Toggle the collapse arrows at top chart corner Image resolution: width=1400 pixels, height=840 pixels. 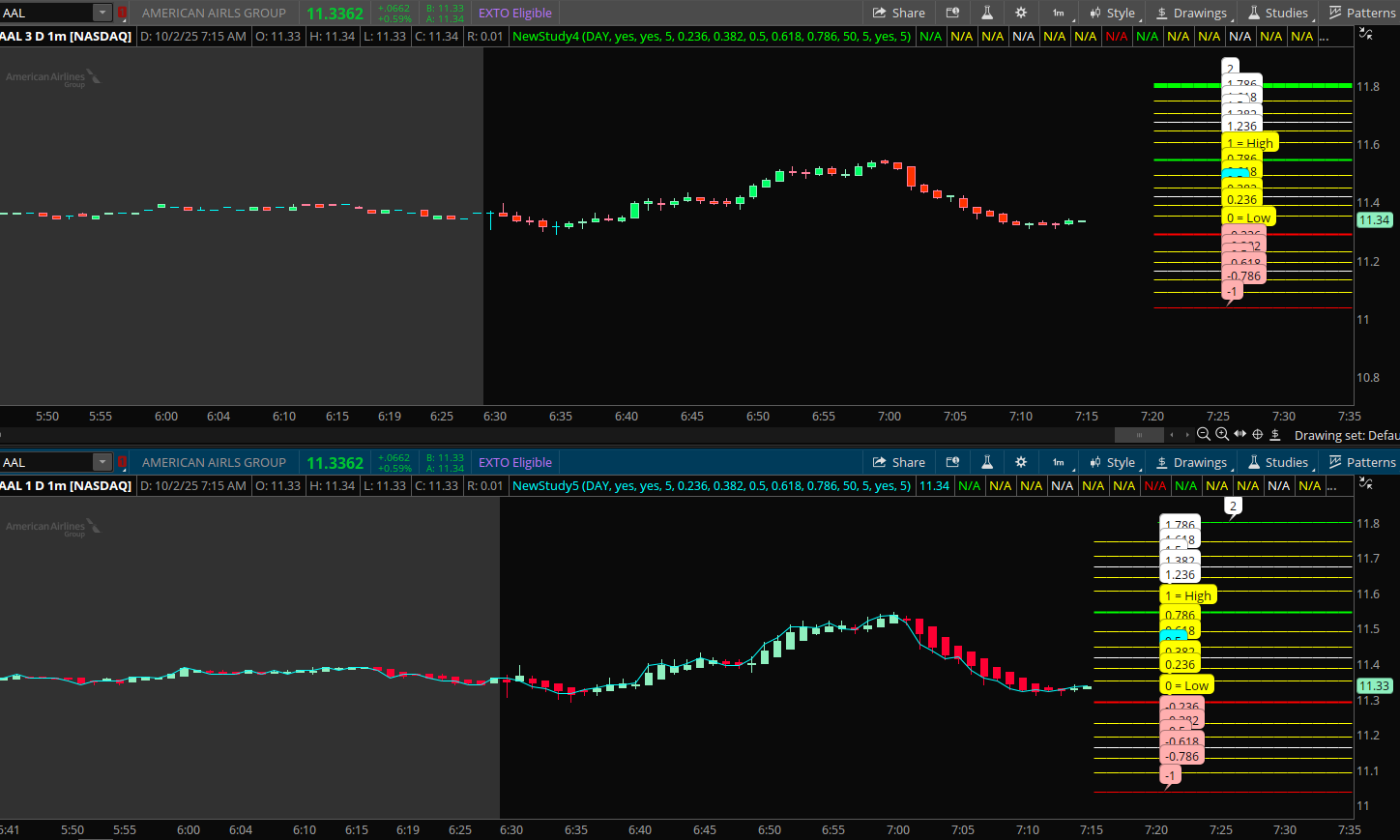click(x=1365, y=34)
